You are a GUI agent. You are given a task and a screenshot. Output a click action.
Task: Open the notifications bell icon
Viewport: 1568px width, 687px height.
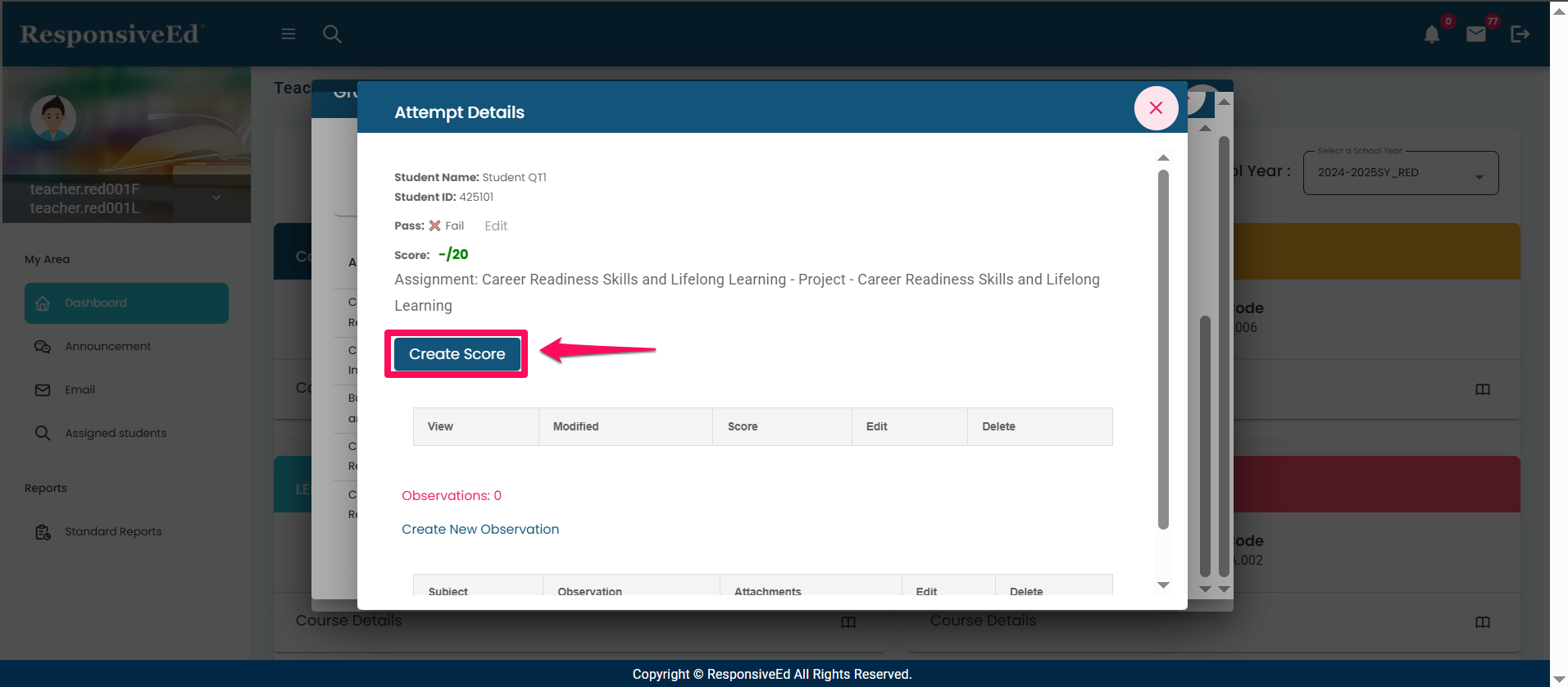[x=1431, y=34]
